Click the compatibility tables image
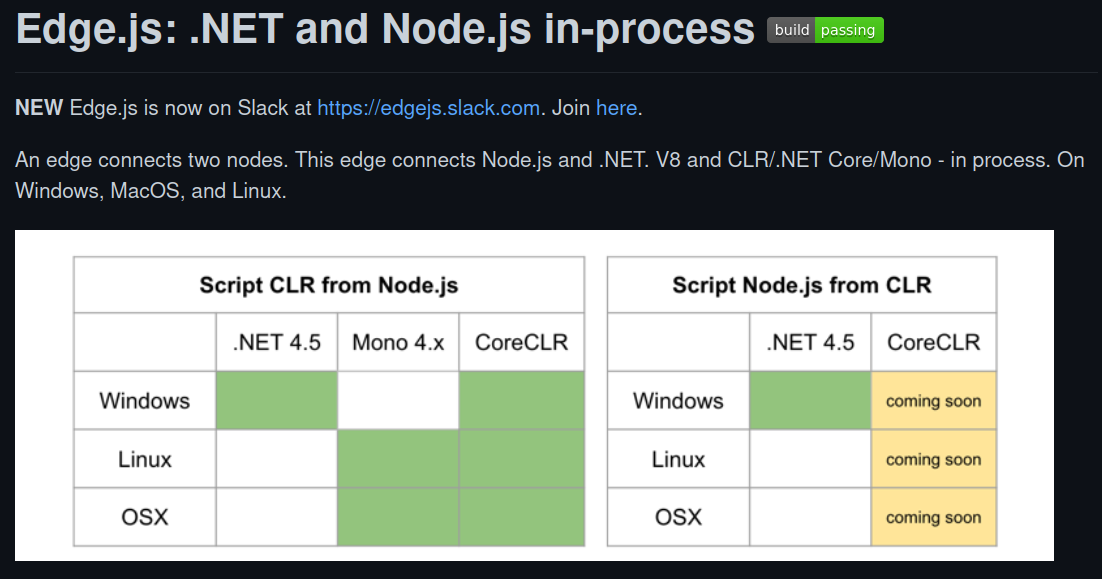Image resolution: width=1102 pixels, height=579 pixels. click(x=534, y=395)
